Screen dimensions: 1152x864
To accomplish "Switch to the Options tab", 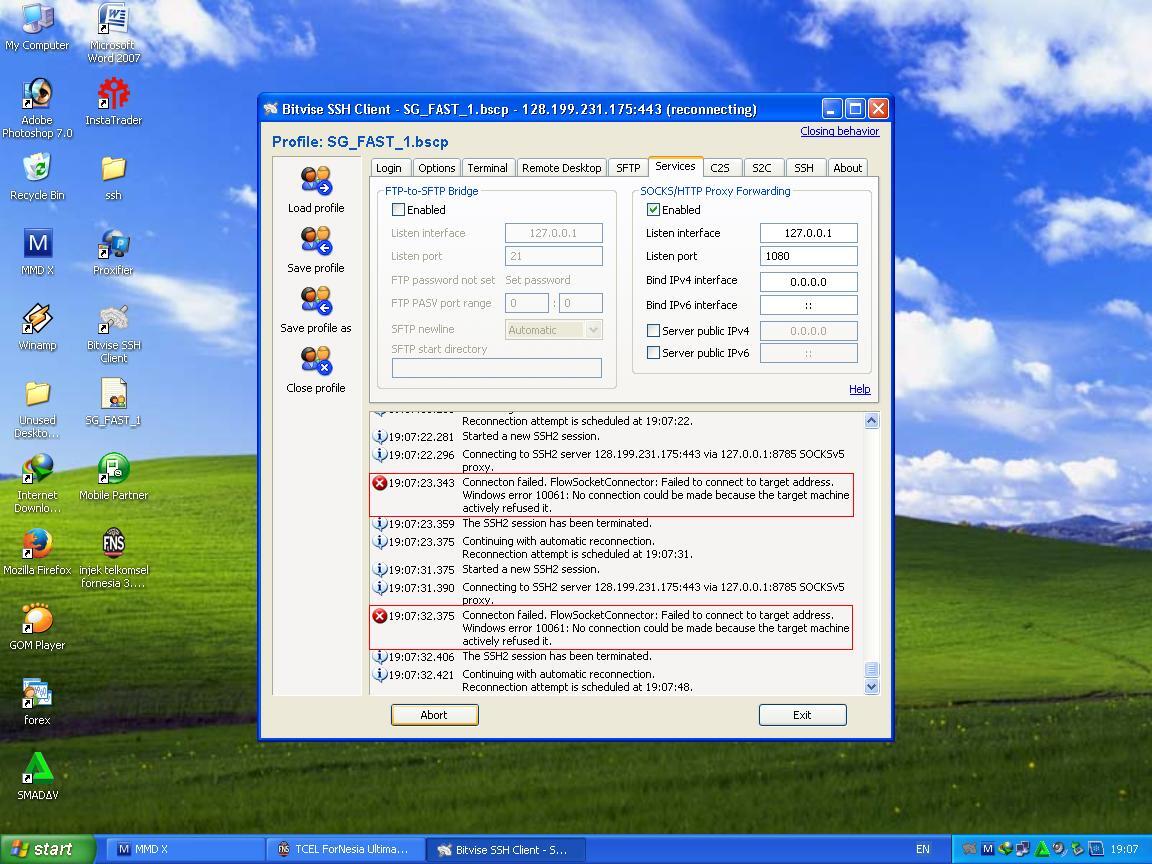I will point(436,168).
